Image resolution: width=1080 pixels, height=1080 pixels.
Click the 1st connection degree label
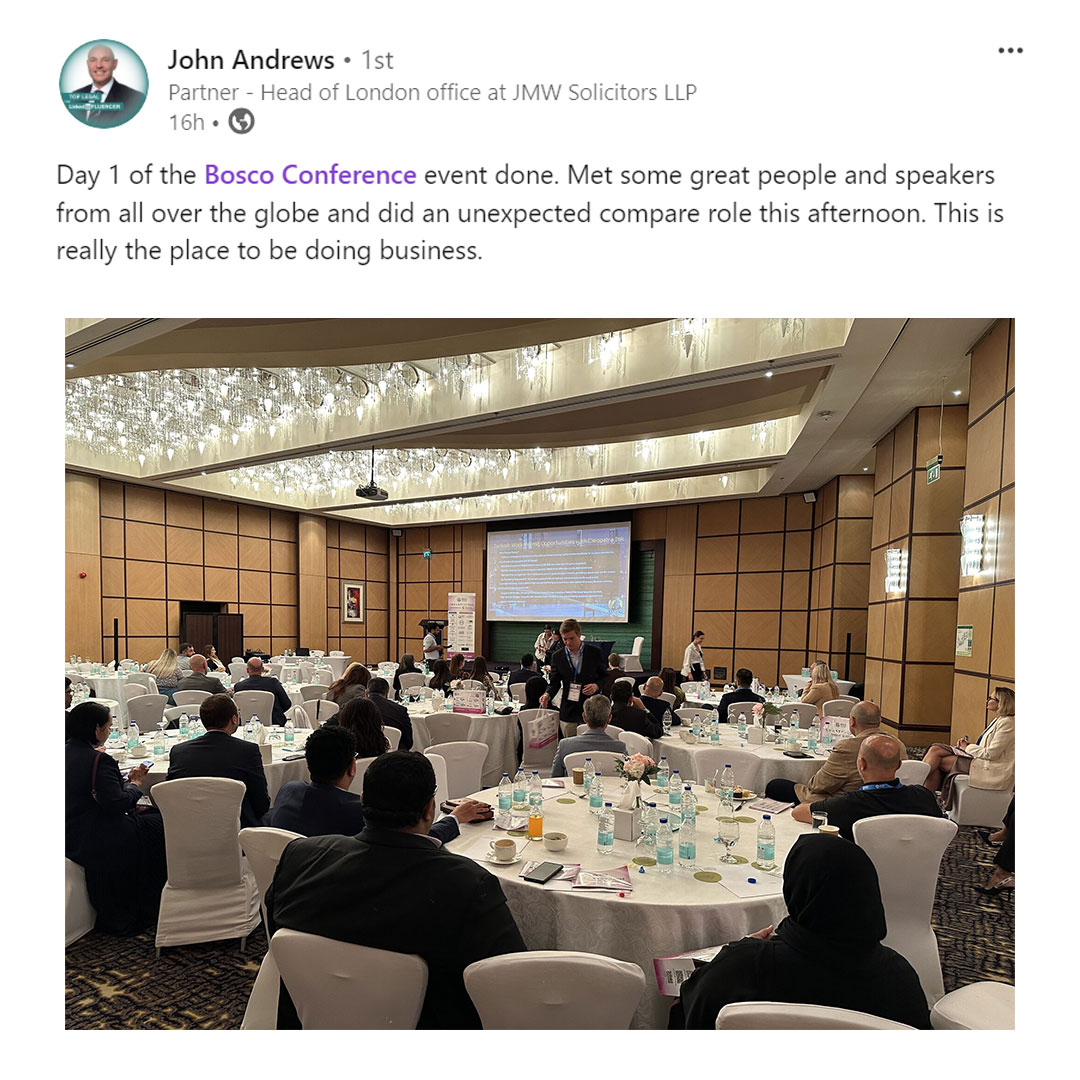[377, 60]
